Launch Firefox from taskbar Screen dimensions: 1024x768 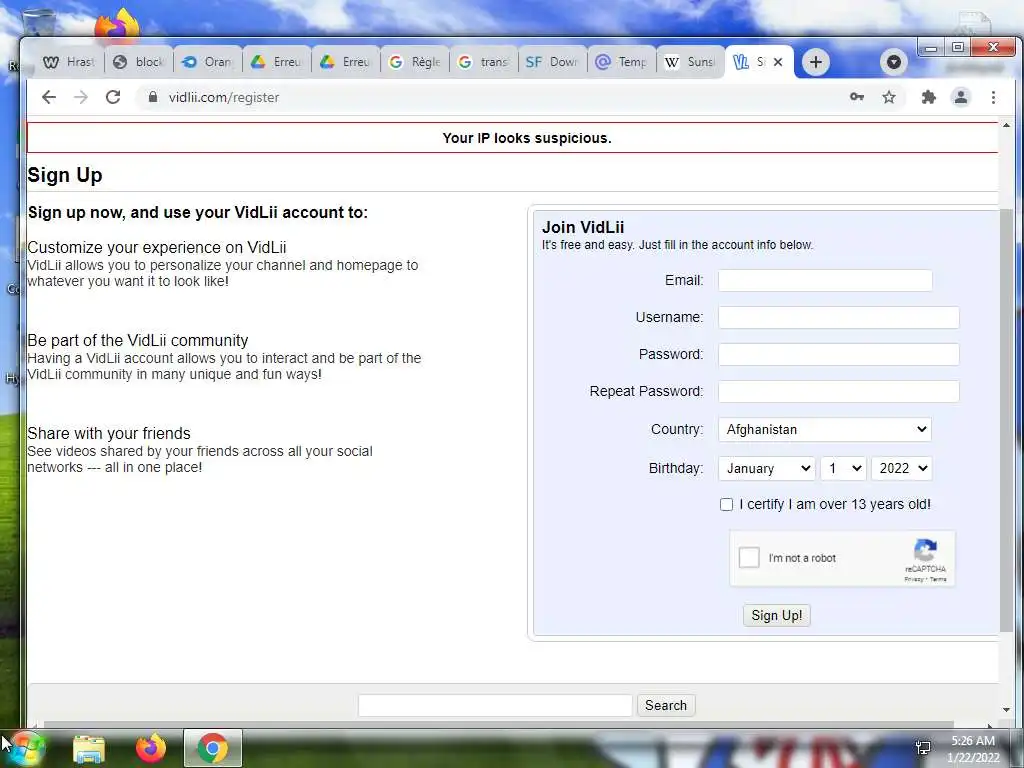click(x=151, y=748)
